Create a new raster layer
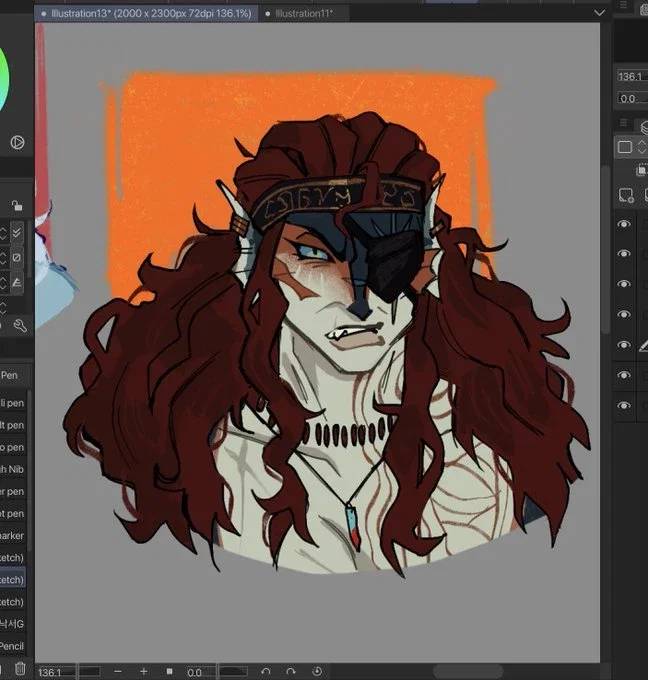Screen dimensions: 648x680 pyautogui.click(x=626, y=195)
